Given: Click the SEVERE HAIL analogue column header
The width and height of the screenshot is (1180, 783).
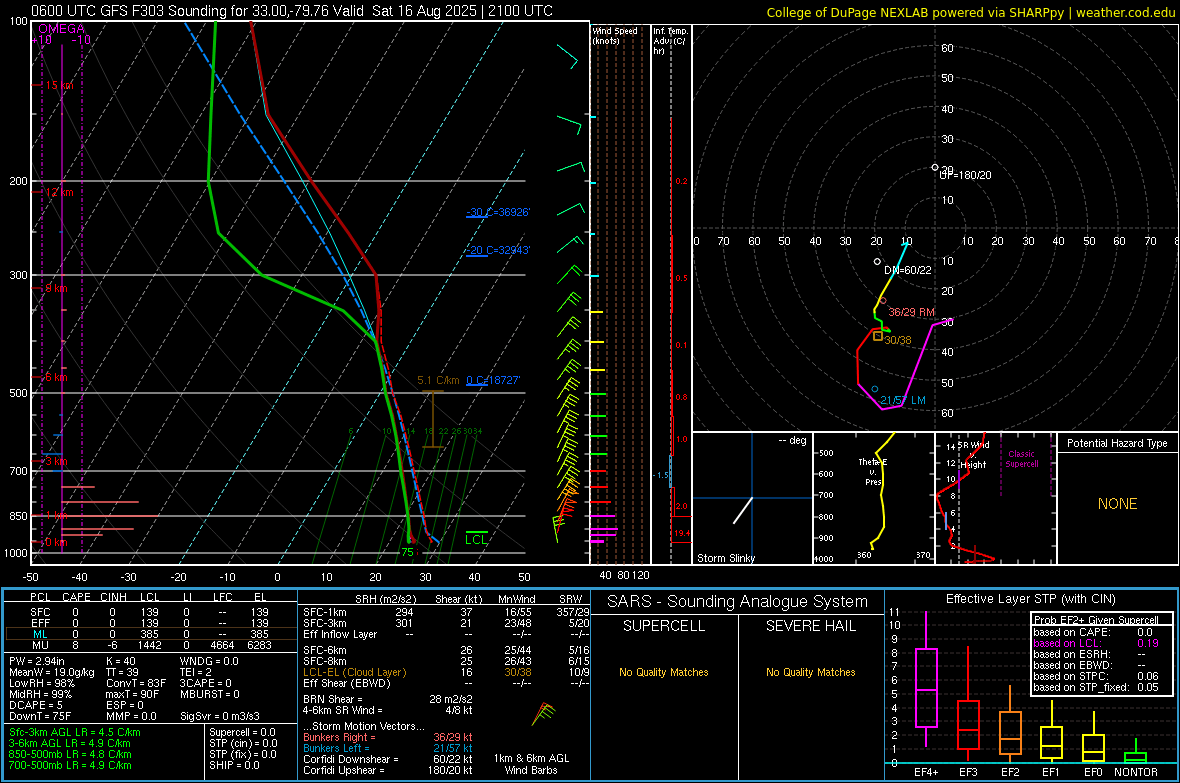Looking at the screenshot, I should coord(810,626).
